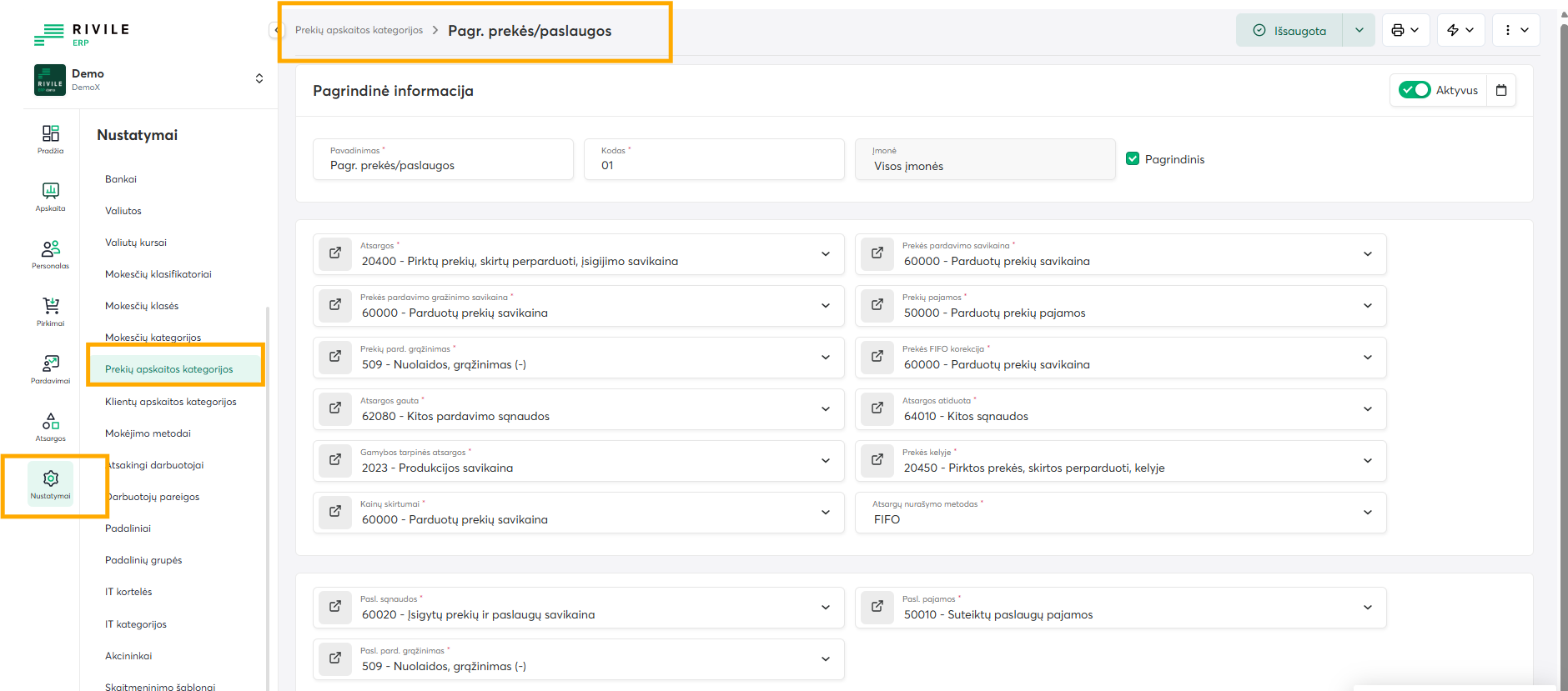
Task: Expand the Atsargų nurašymo metodas FIFO dropdown
Action: click(x=1367, y=513)
